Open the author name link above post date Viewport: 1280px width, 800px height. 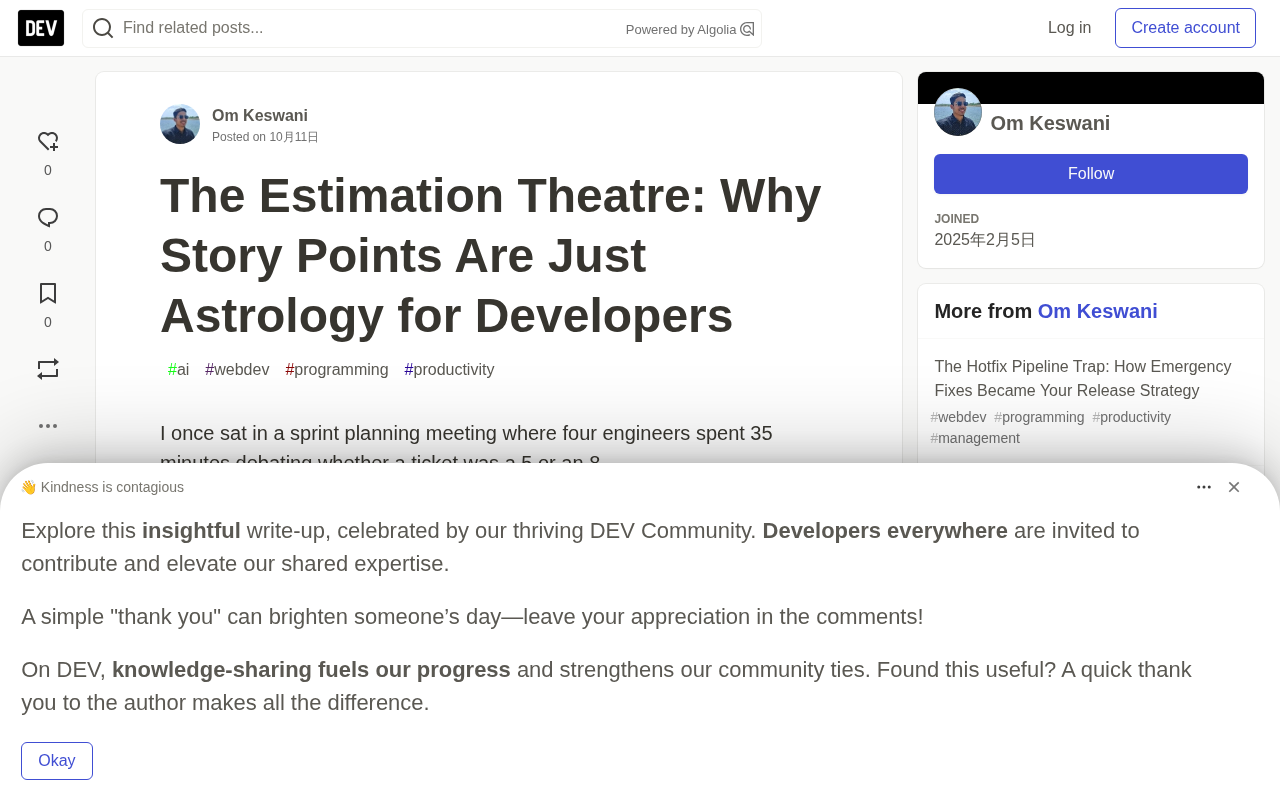tap(260, 116)
